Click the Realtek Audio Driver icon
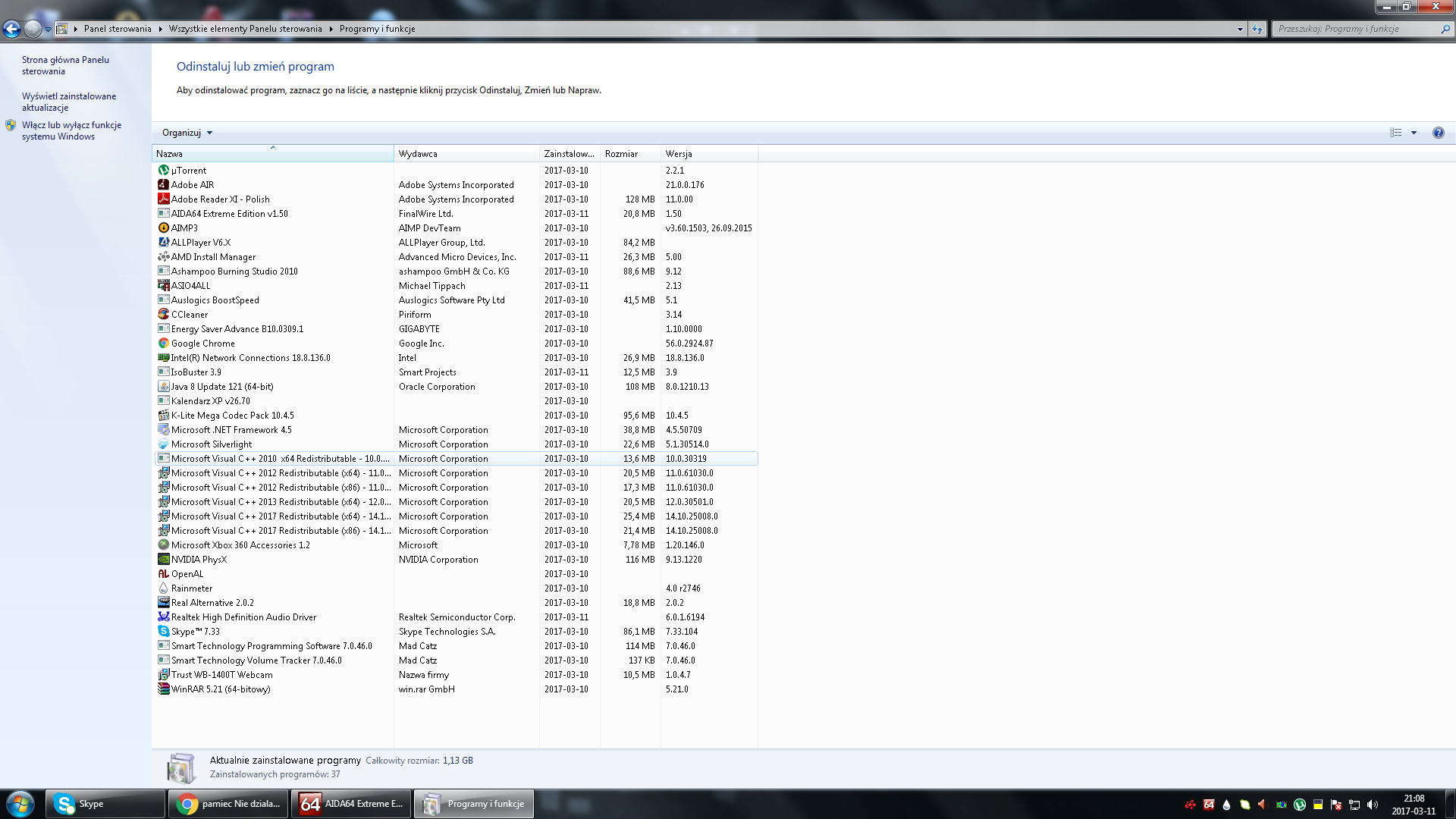Screen dimensions: 1456x819 [163, 617]
